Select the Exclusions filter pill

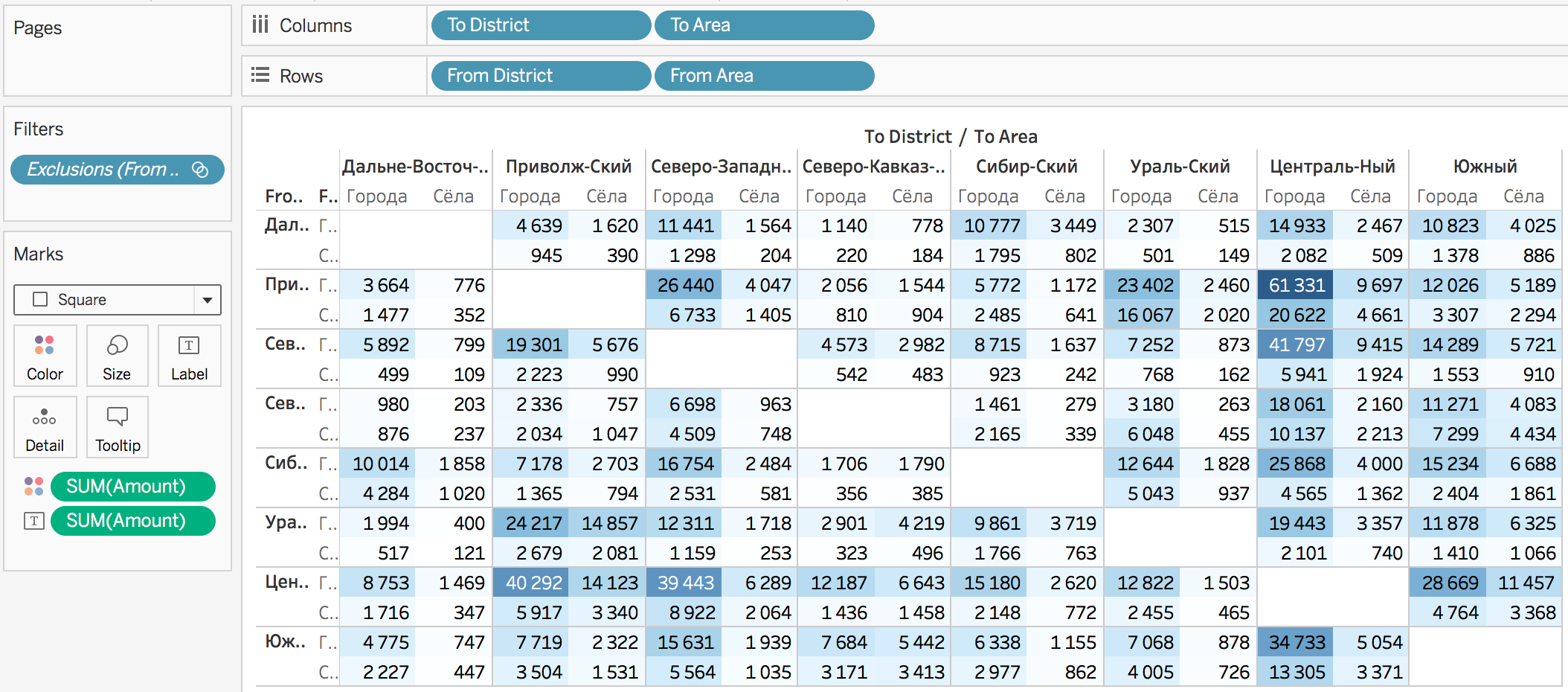[x=104, y=170]
